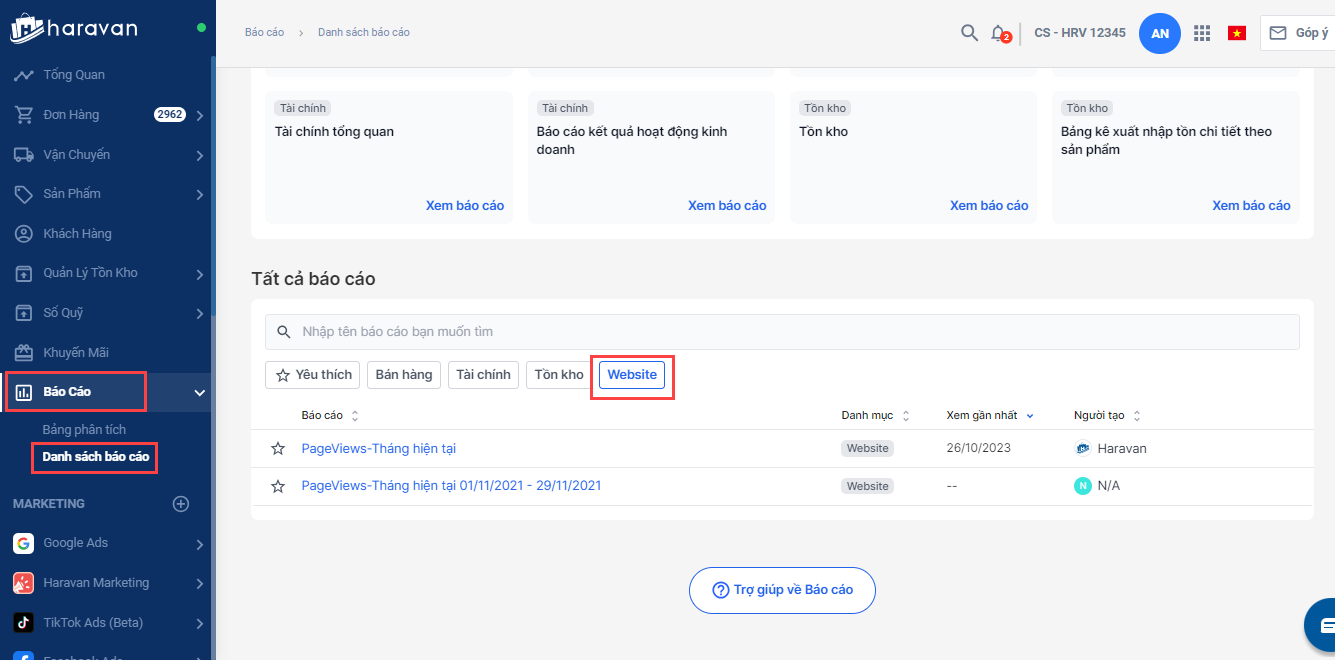
Task: Star the PageViews-Tháng hiện tại report
Action: pos(278,449)
